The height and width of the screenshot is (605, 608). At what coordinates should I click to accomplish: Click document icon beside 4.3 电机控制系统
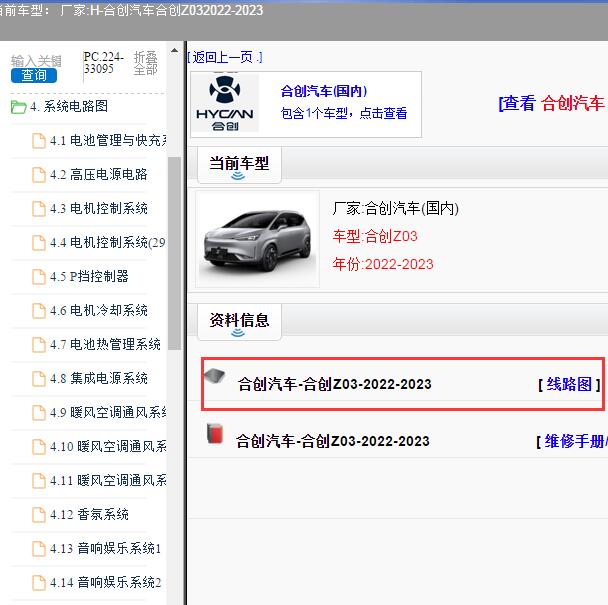click(38, 209)
